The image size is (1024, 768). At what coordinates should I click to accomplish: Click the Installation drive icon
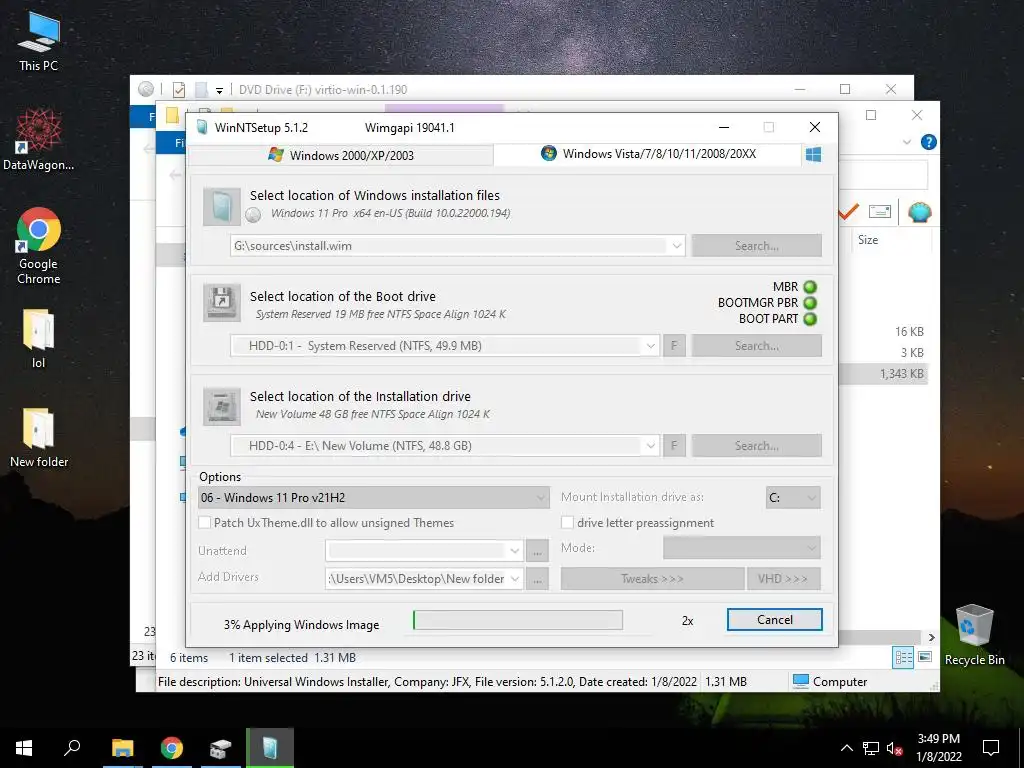point(221,406)
